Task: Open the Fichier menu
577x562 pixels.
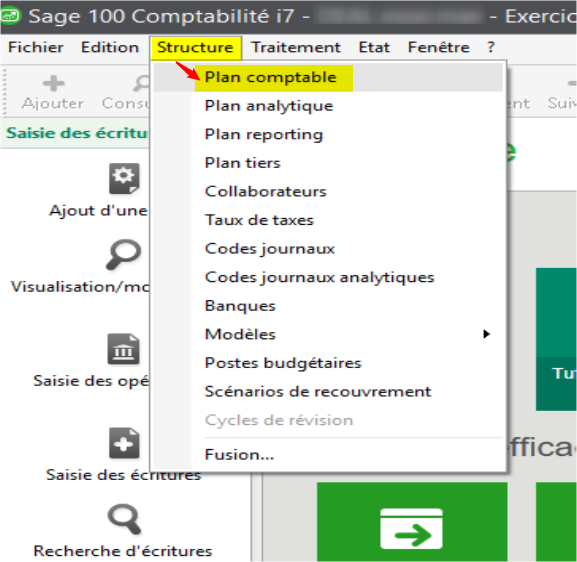Action: (x=35, y=47)
